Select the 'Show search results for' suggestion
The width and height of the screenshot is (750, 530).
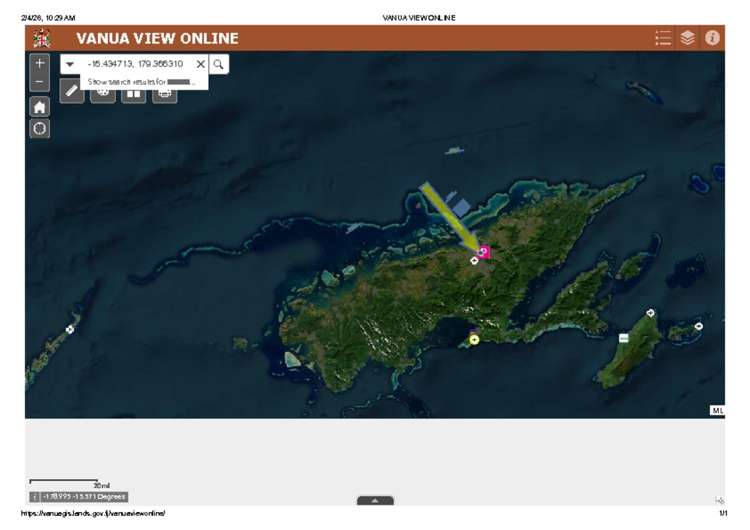coord(144,82)
